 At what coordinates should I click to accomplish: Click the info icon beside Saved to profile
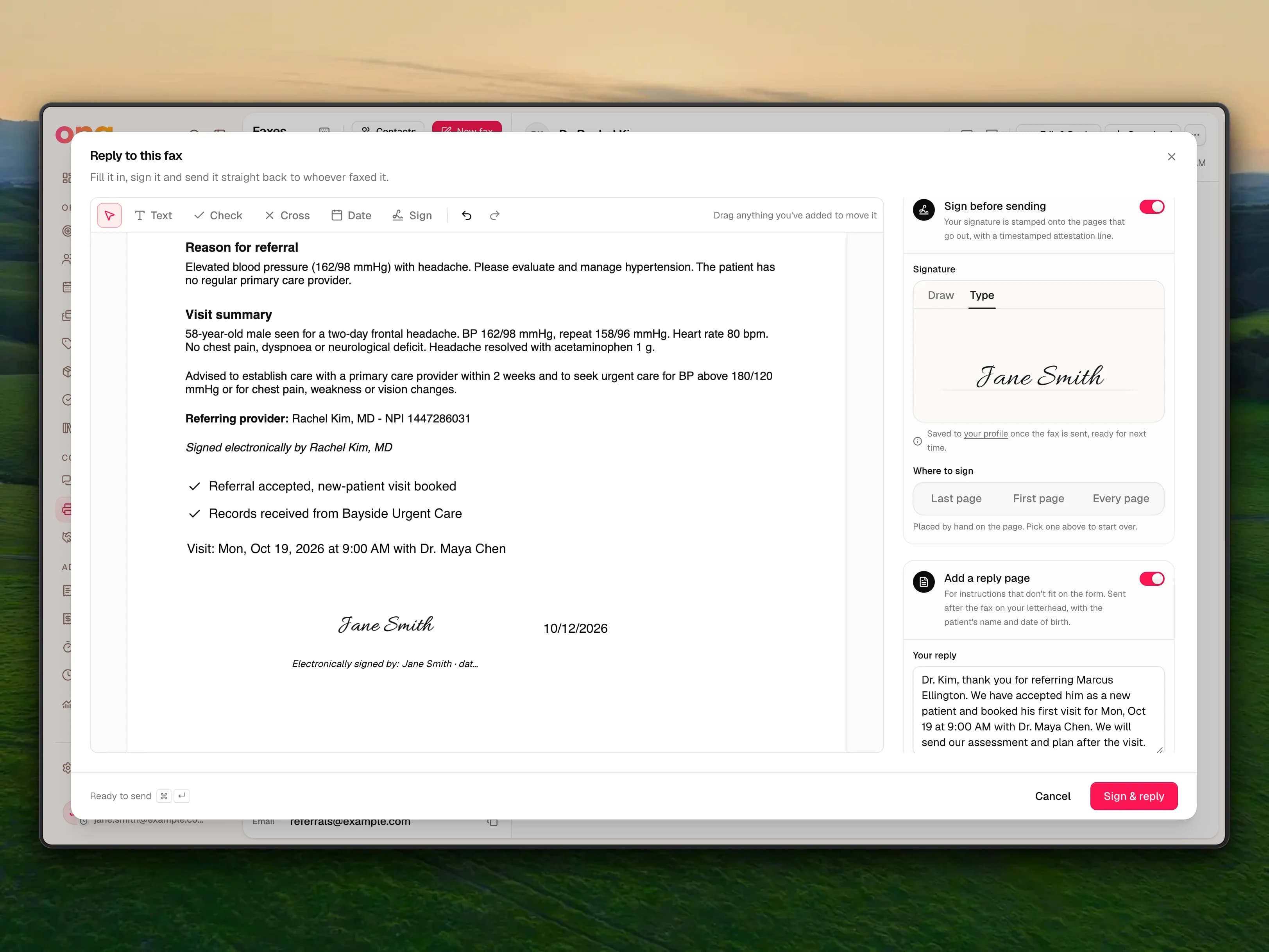(917, 441)
